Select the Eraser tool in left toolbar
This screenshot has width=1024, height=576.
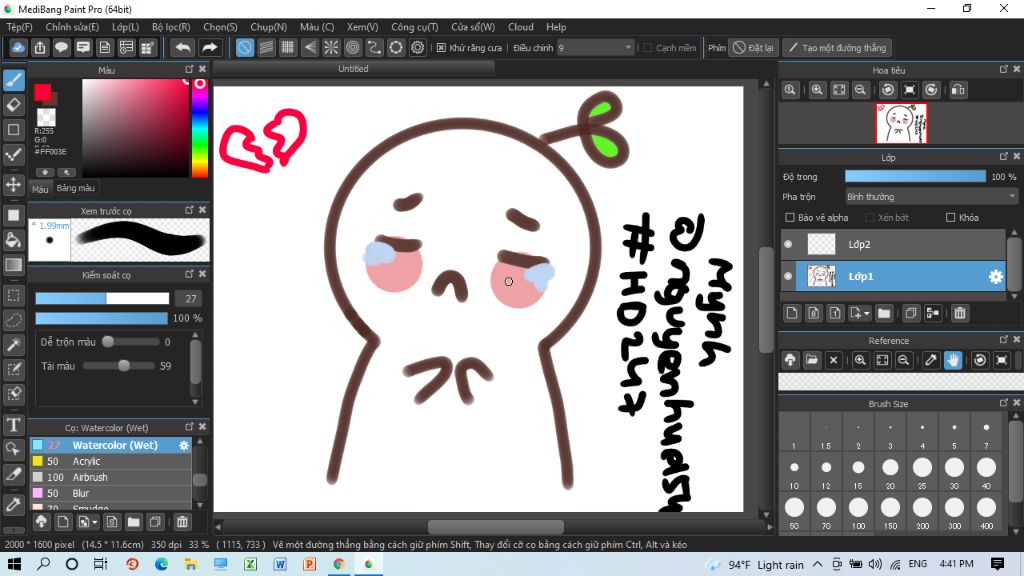point(14,104)
